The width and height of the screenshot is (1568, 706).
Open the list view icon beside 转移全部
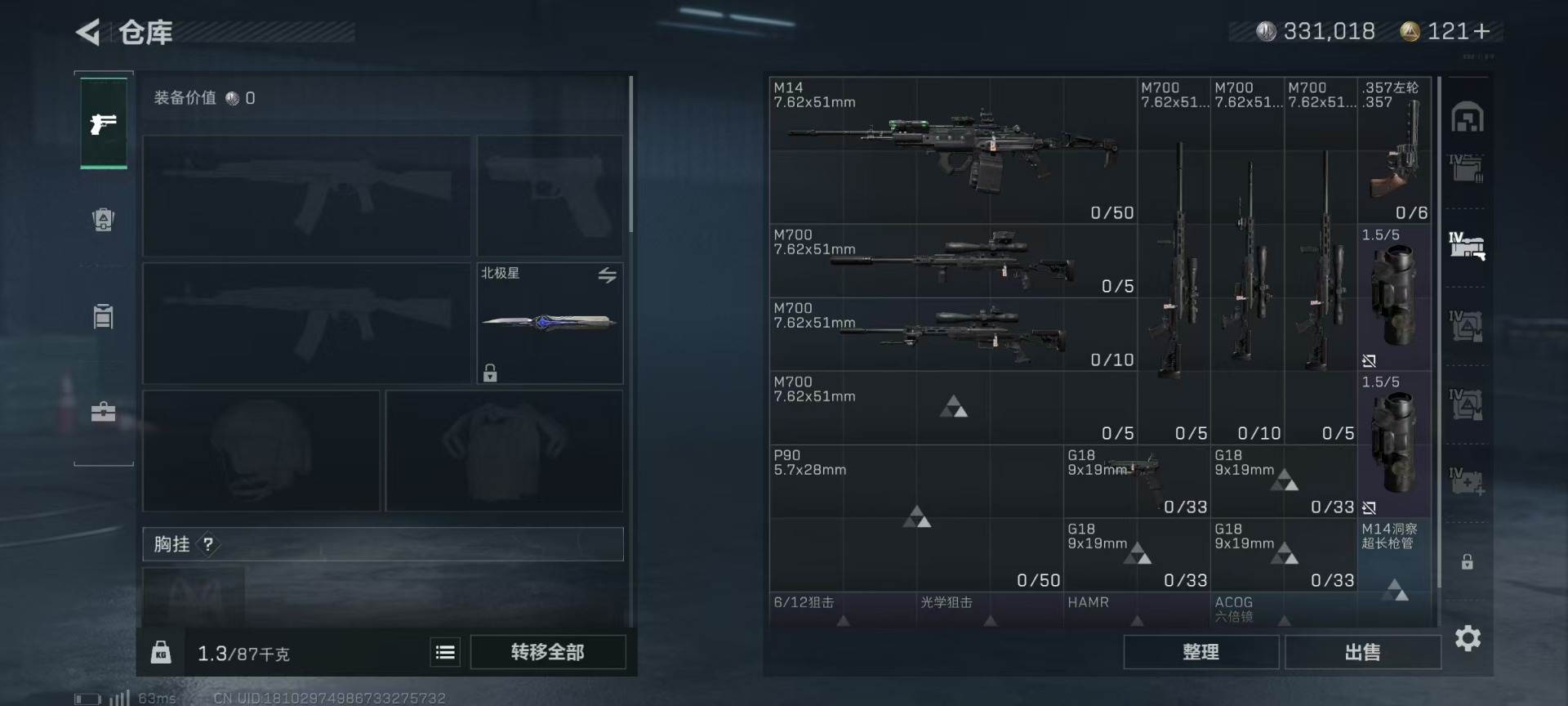[x=445, y=652]
